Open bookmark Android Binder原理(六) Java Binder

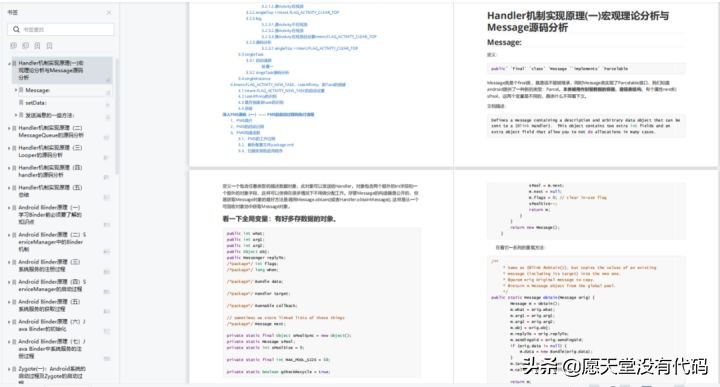(52, 325)
